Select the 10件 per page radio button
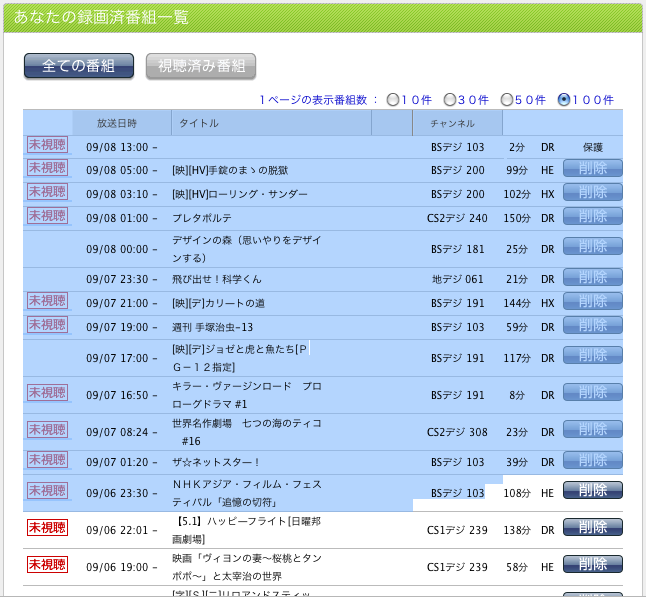This screenshot has height=597, width=646. coord(393,100)
